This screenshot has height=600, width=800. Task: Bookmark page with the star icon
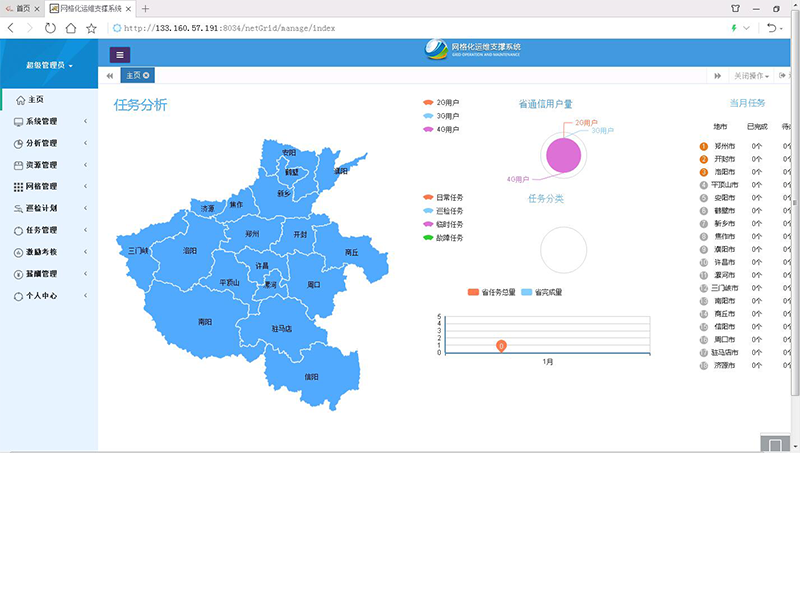[91, 28]
